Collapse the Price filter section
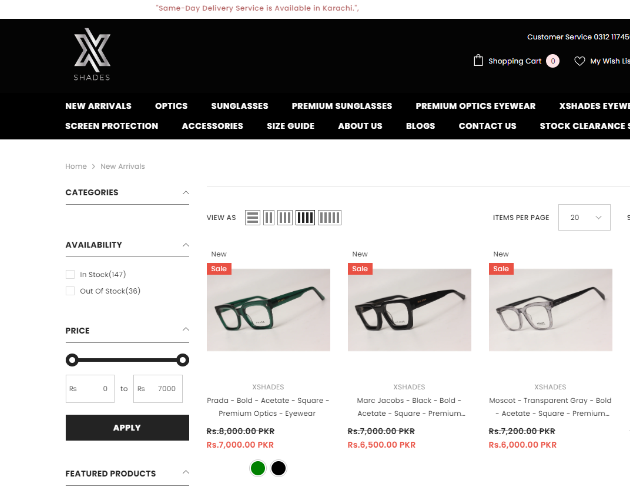The image size is (630, 500). click(x=186, y=329)
